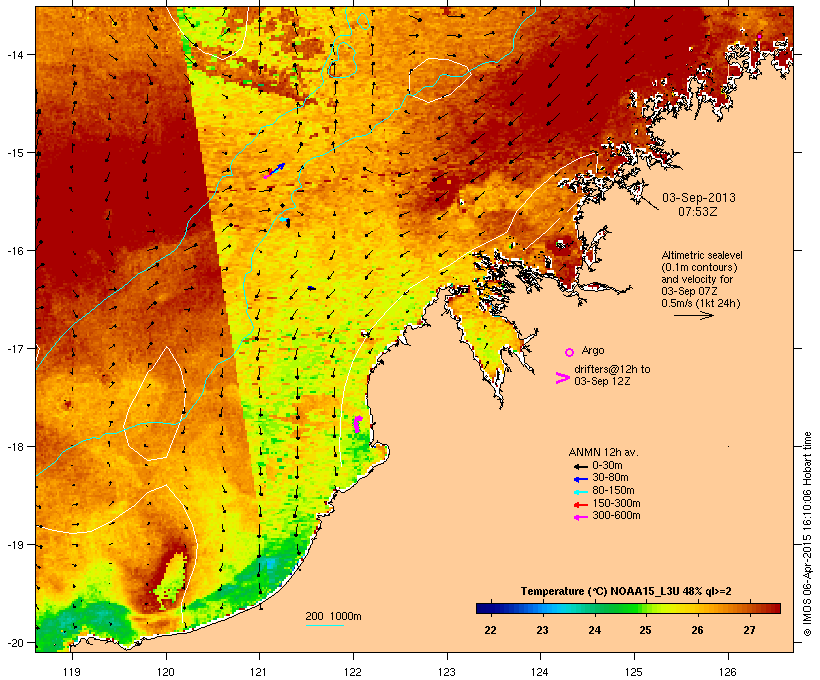Click the colorbar tick label 26
Screen dimensions: 820x680
click(698, 630)
